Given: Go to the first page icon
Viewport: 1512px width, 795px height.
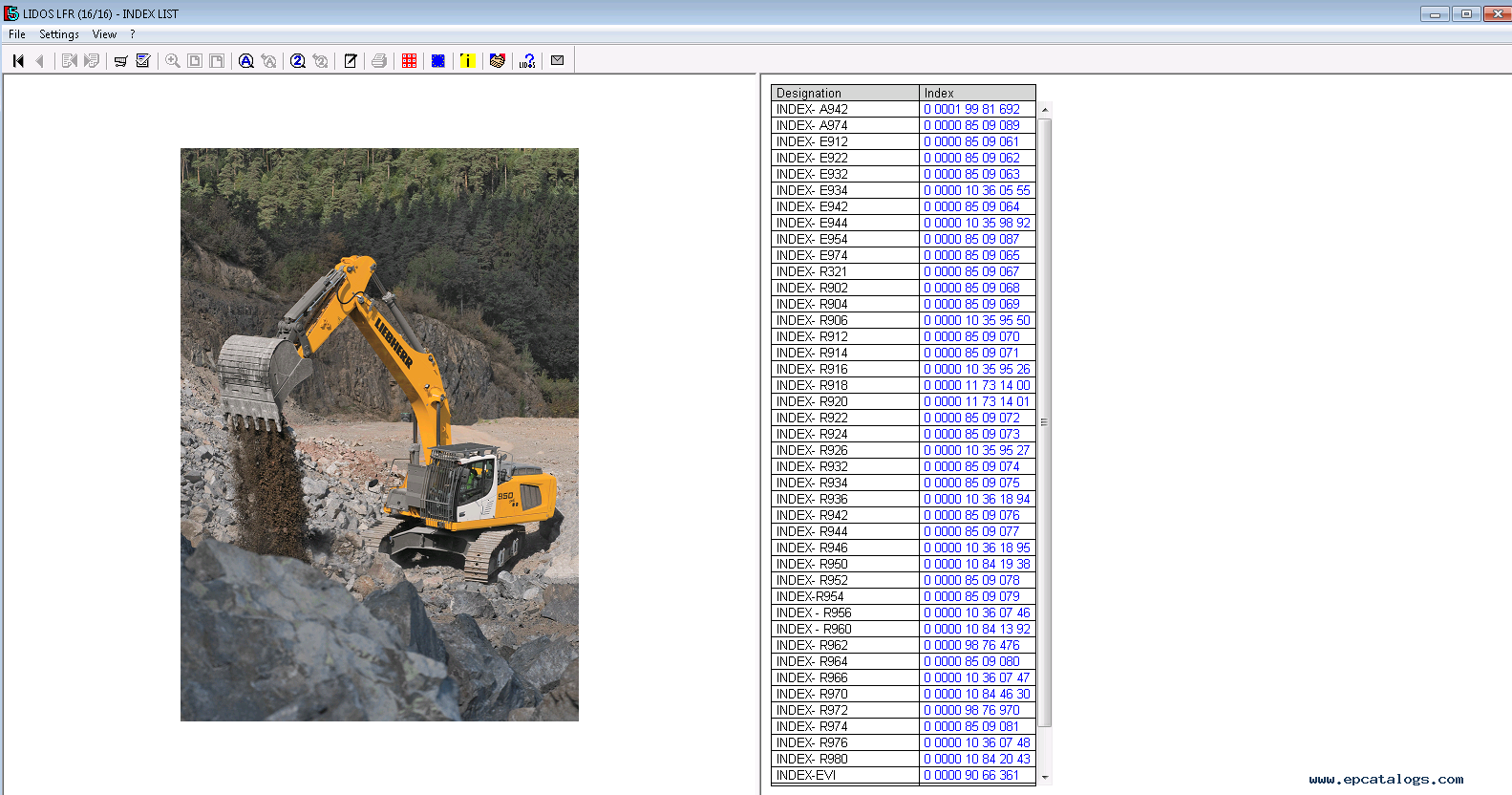Looking at the screenshot, I should [18, 61].
